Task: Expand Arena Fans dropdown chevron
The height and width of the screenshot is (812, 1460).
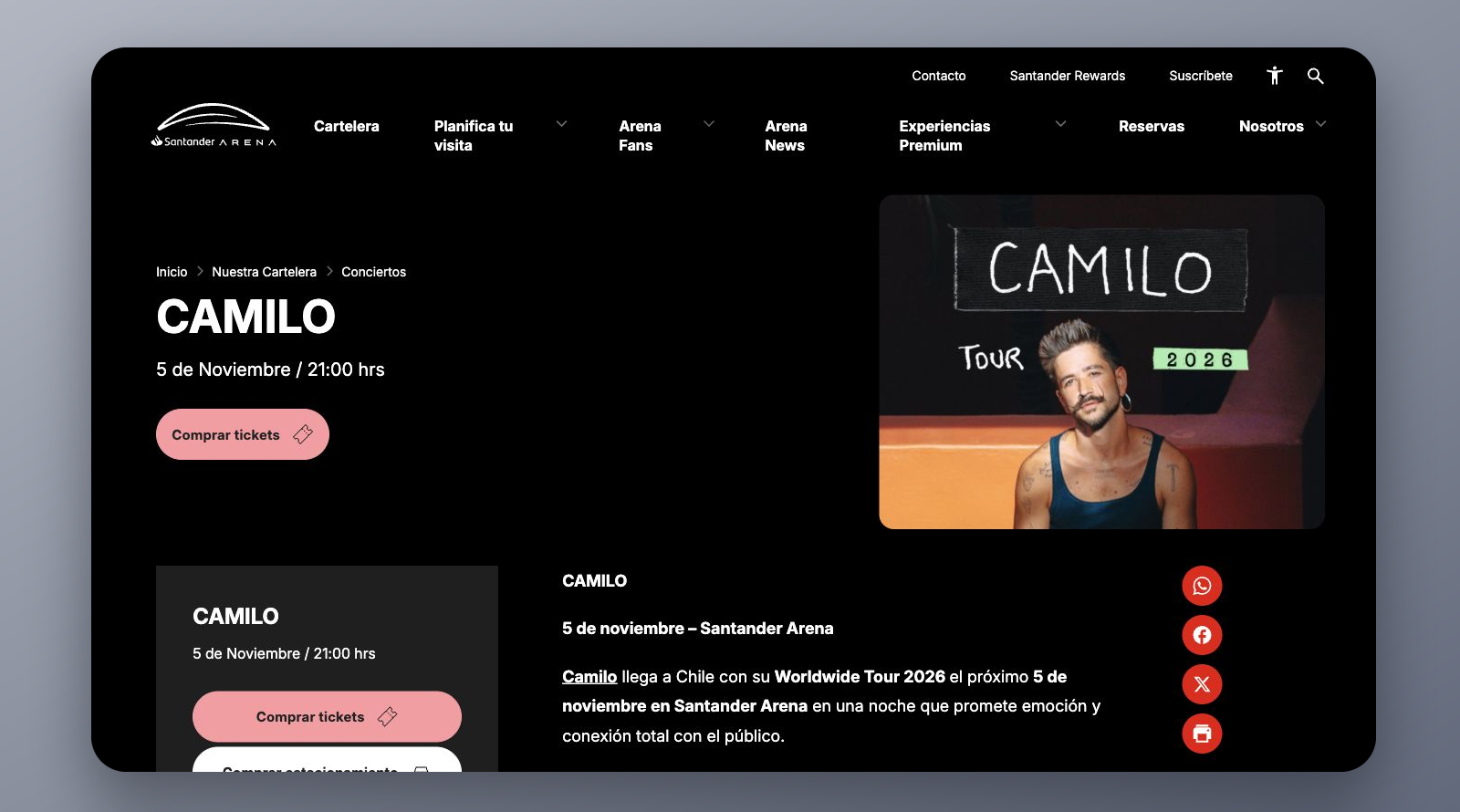Action: pyautogui.click(x=709, y=124)
